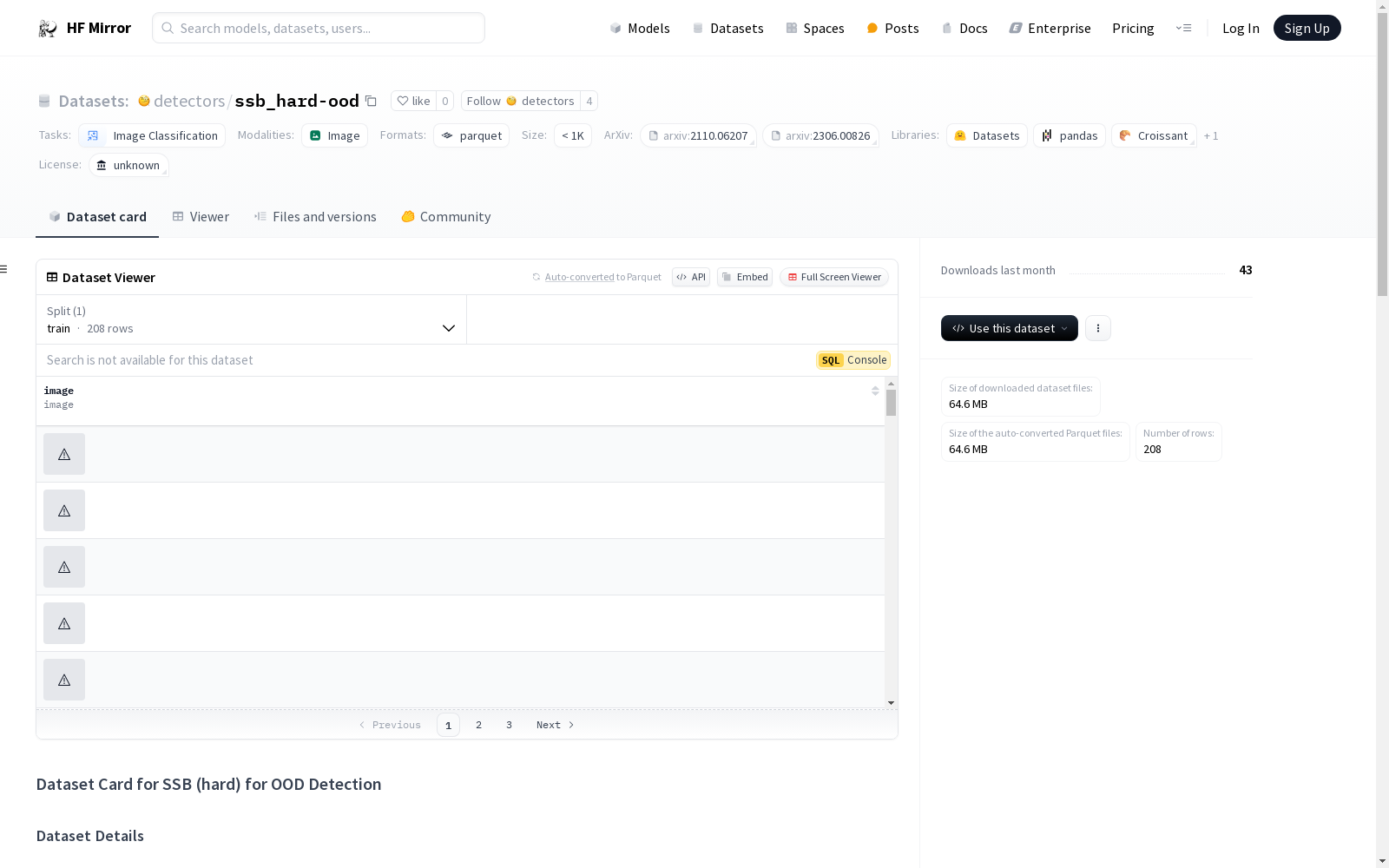Image resolution: width=1389 pixels, height=868 pixels.
Task: Show additional libraries via +1
Action: click(1211, 136)
